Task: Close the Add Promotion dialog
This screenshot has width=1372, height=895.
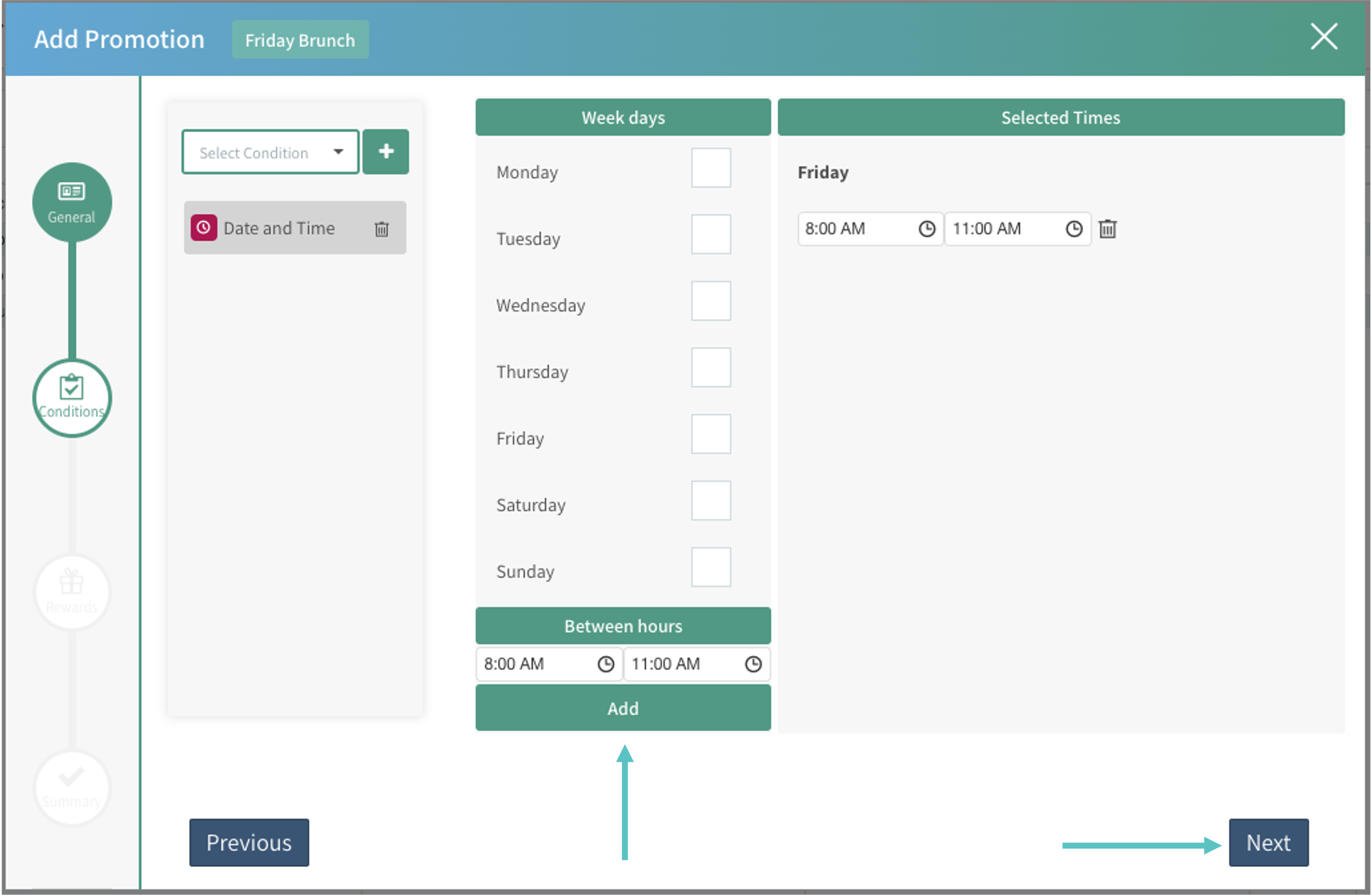Action: 1323,38
